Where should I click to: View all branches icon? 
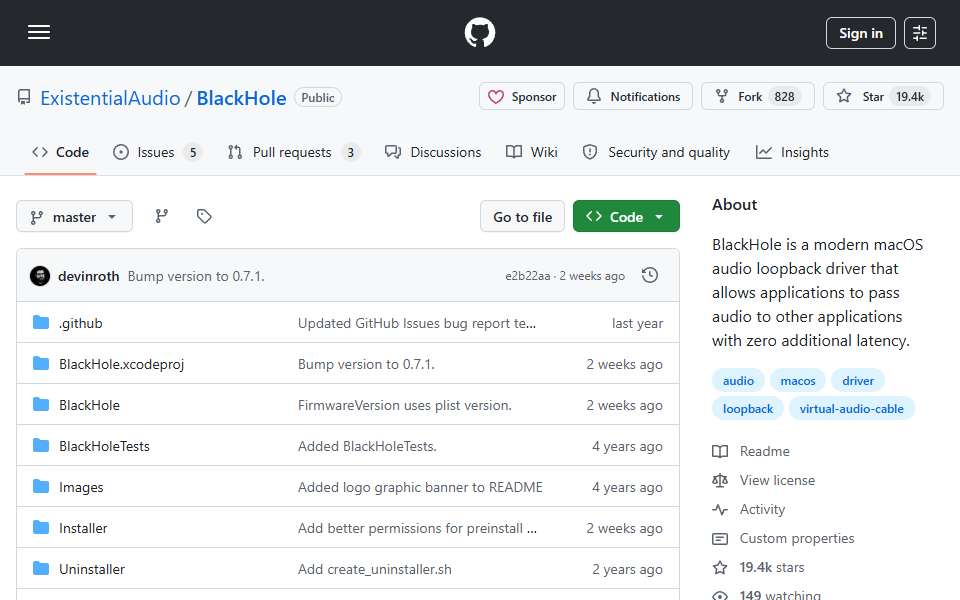coord(162,216)
